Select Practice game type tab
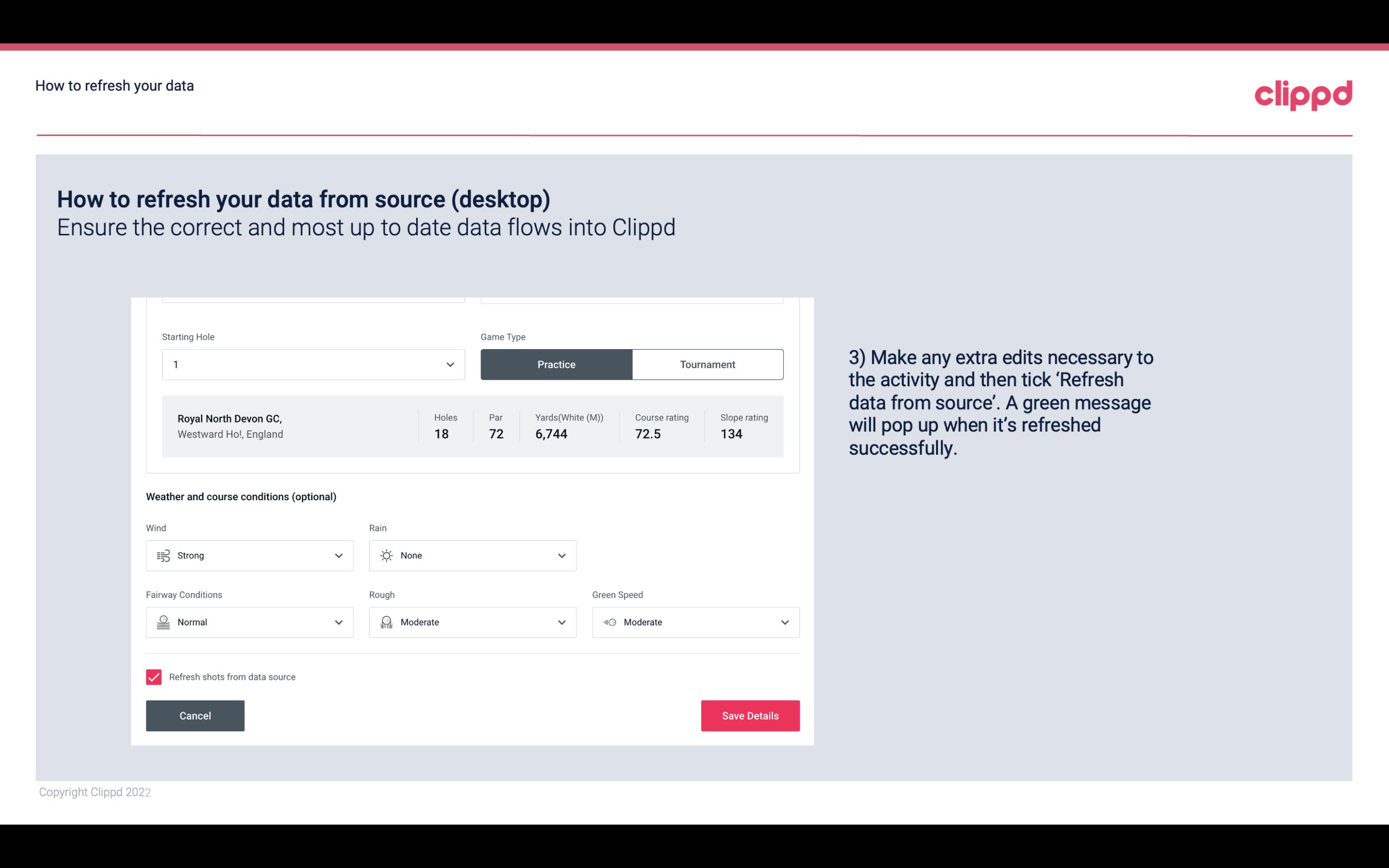The height and width of the screenshot is (868, 1389). click(556, 364)
